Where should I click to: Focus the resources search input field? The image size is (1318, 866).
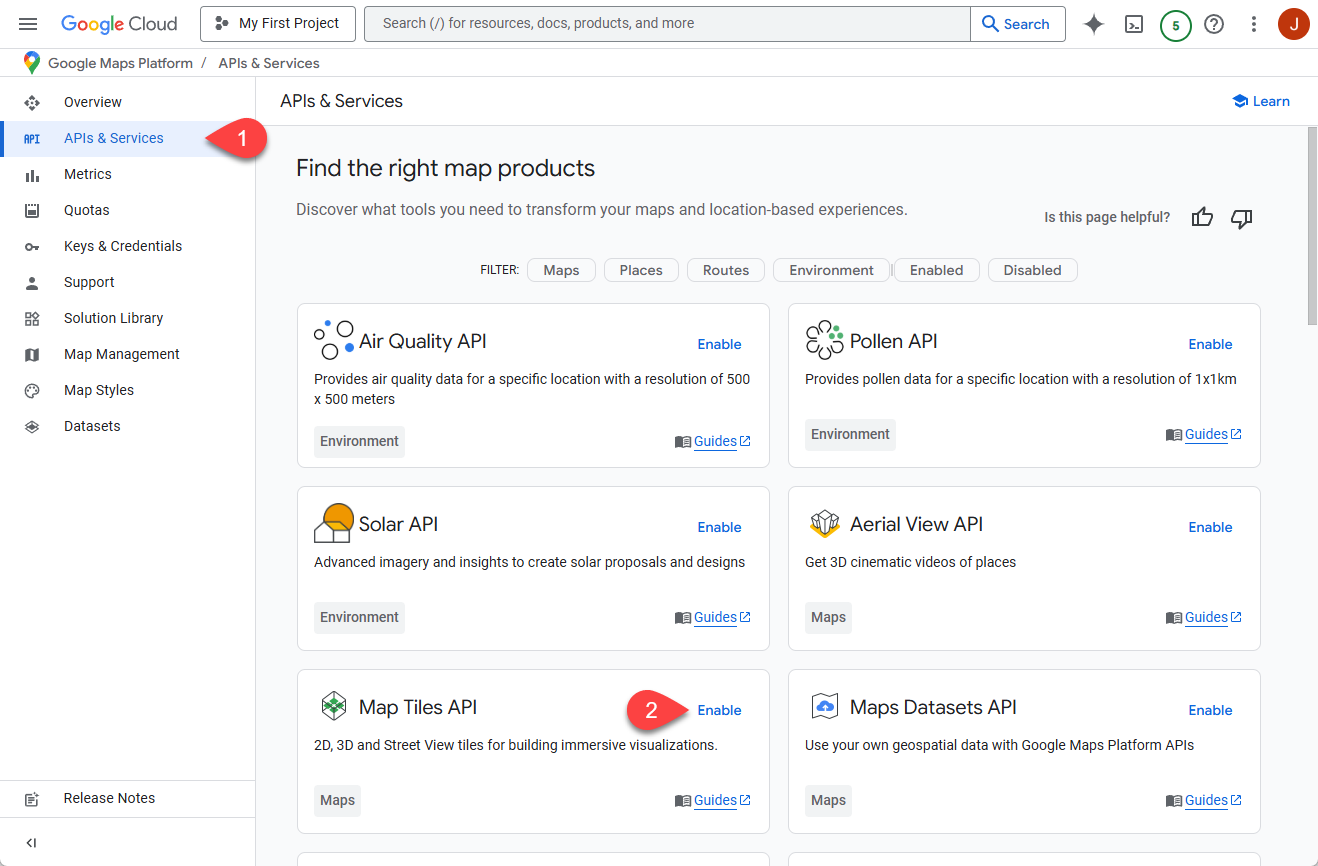667,24
